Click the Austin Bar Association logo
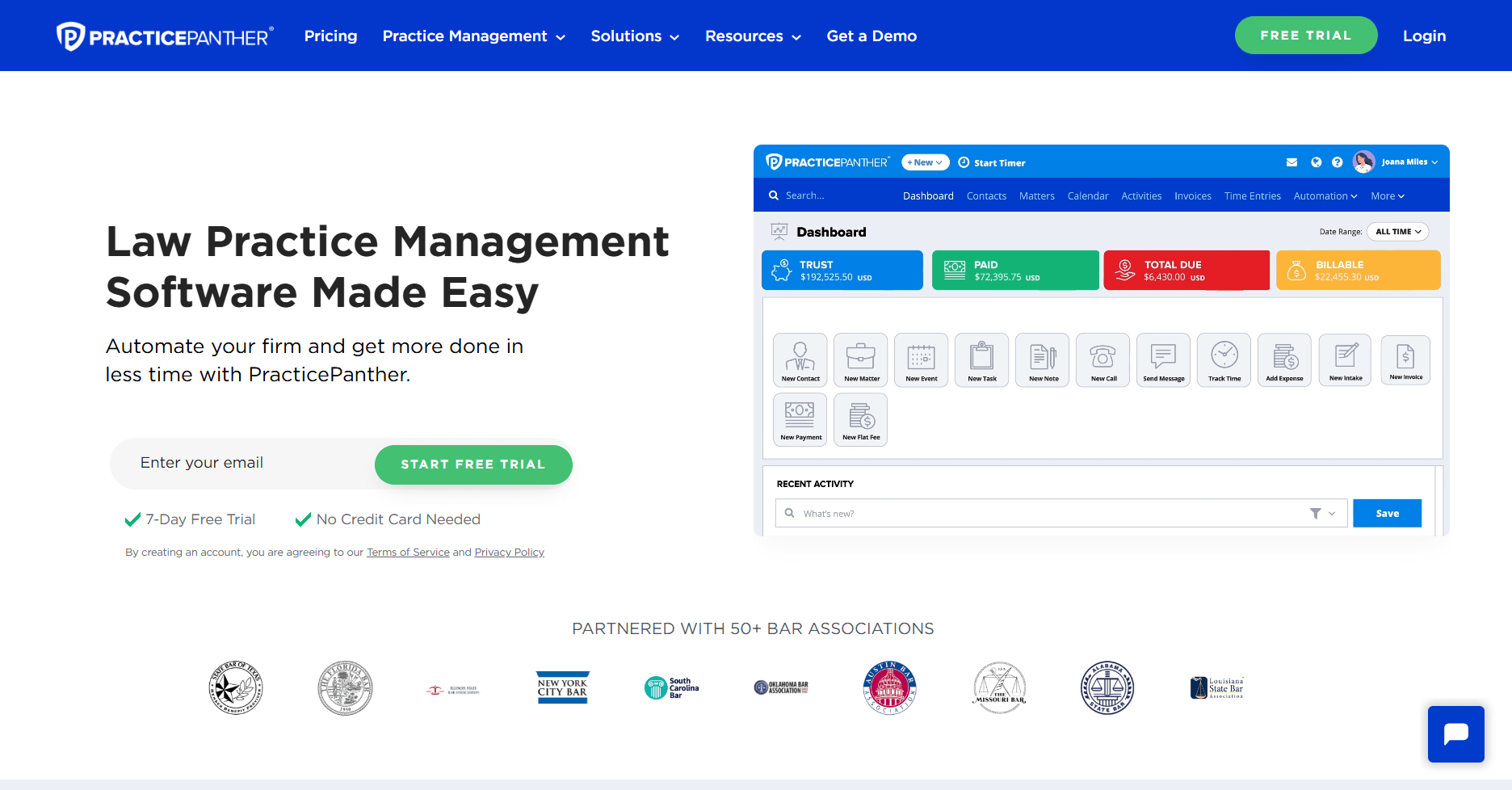The width and height of the screenshot is (1512, 790). click(x=889, y=688)
